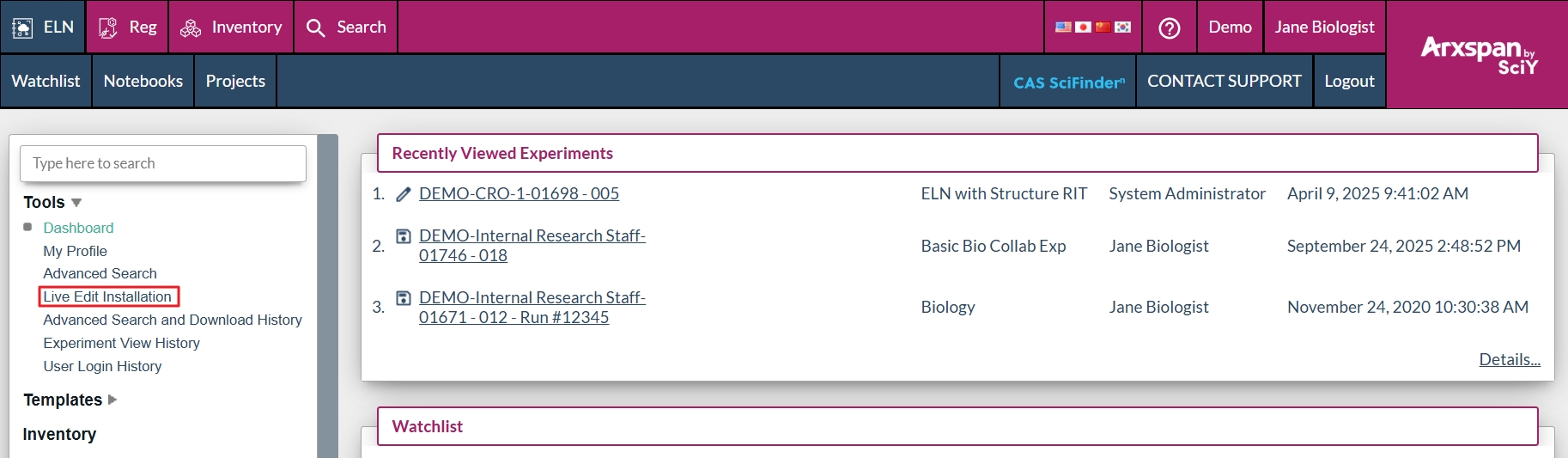Open the Watchlist tab
The height and width of the screenshot is (458, 1568).
46,81
